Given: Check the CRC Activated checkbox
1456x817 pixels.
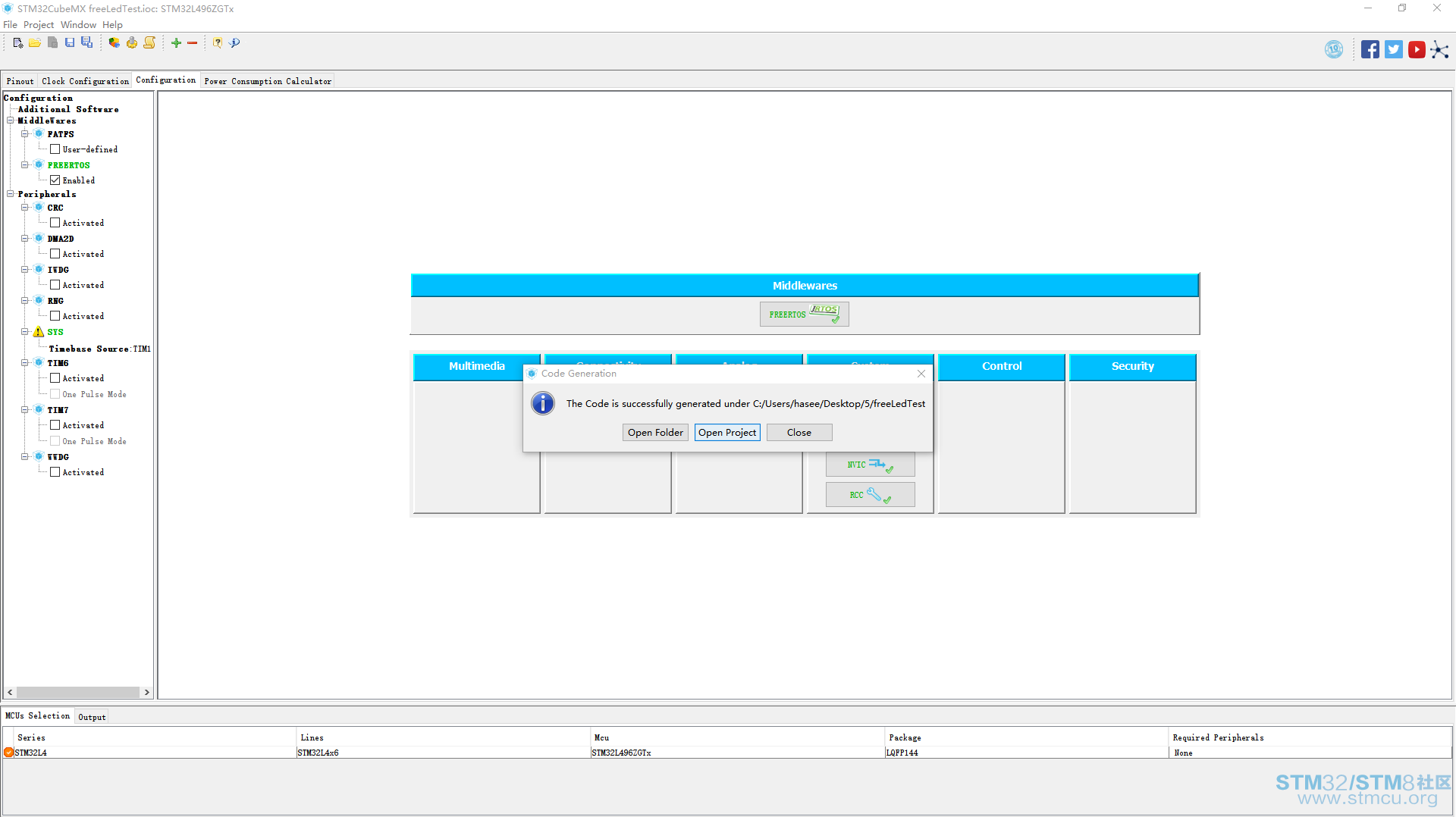Looking at the screenshot, I should [55, 223].
